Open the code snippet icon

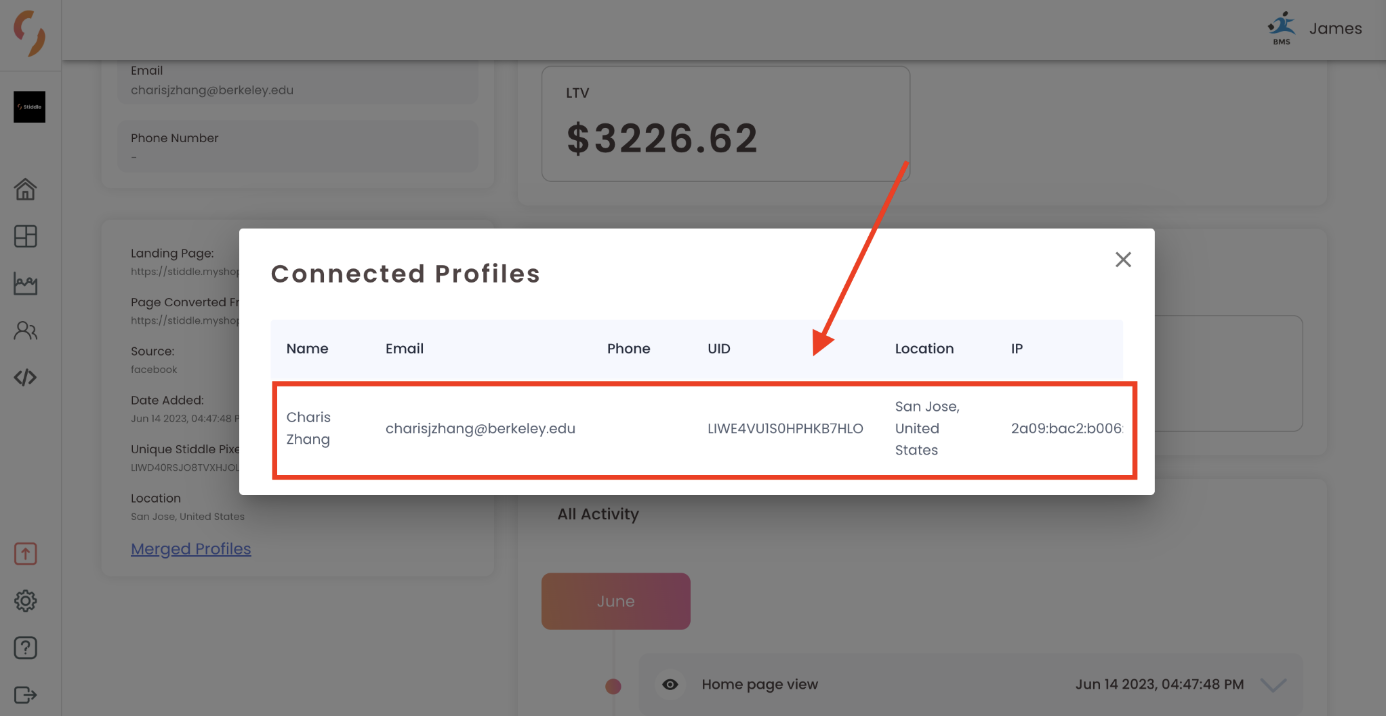click(26, 377)
